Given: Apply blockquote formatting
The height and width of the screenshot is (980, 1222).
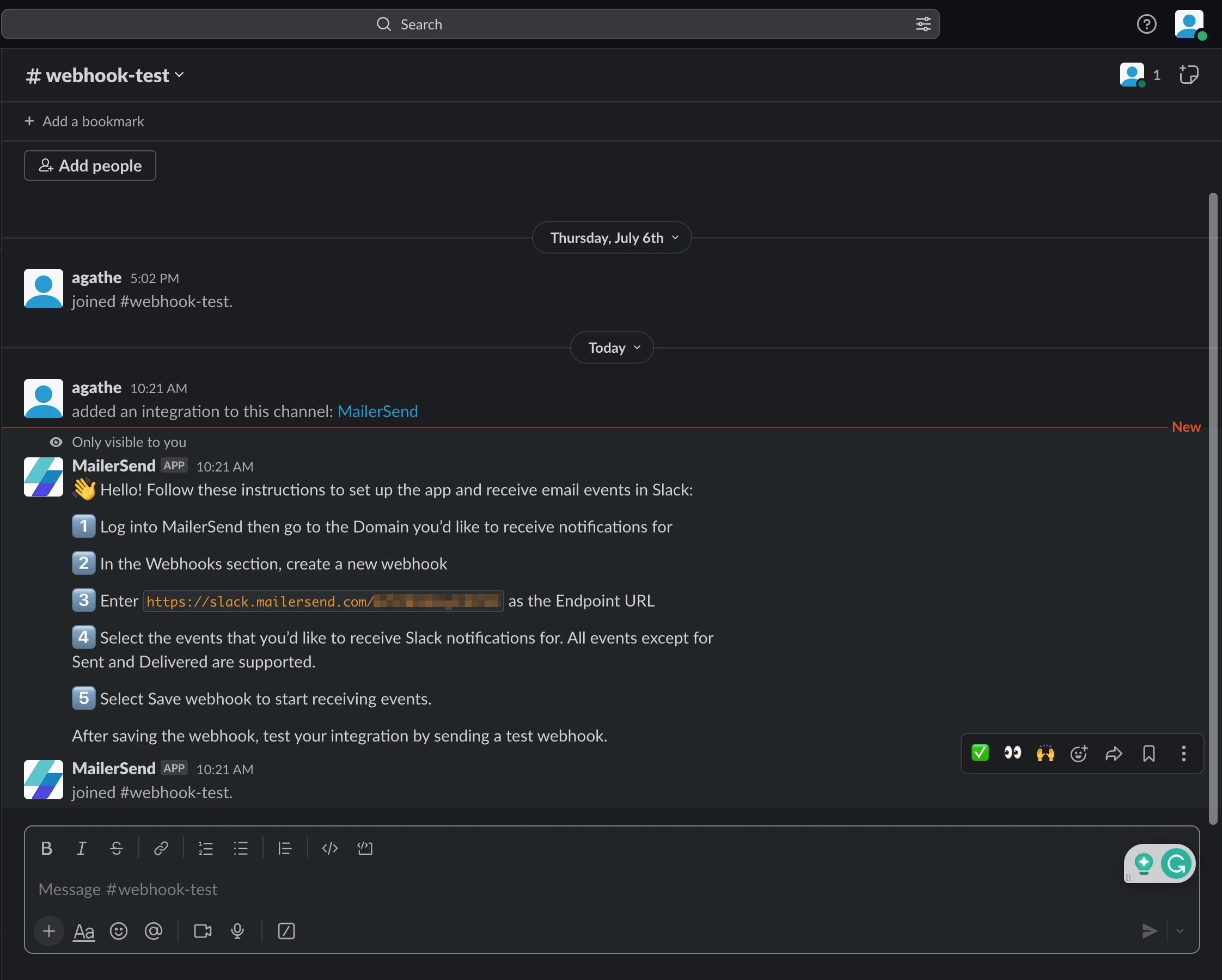Looking at the screenshot, I should [x=284, y=848].
